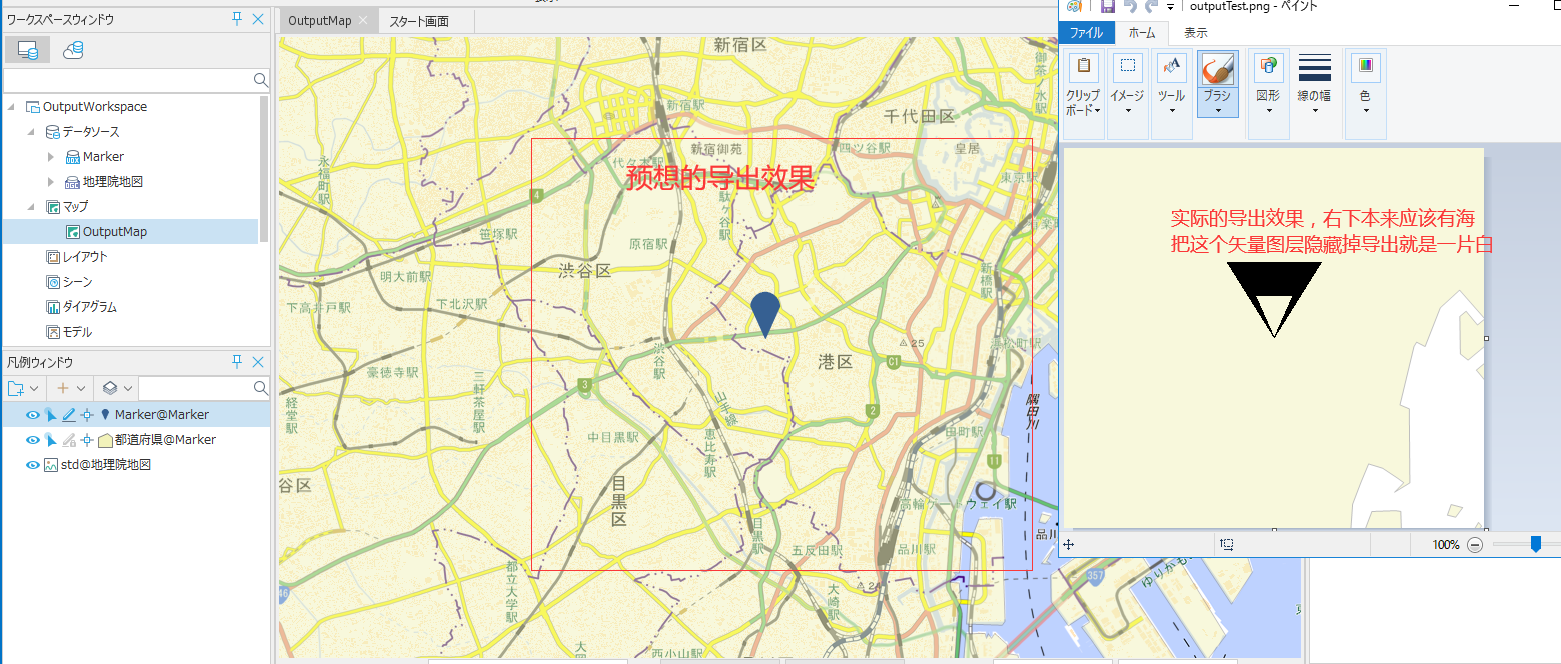Click Paint's redo icon in quick access toolbar
The width and height of the screenshot is (1561, 664).
coord(1152,6)
